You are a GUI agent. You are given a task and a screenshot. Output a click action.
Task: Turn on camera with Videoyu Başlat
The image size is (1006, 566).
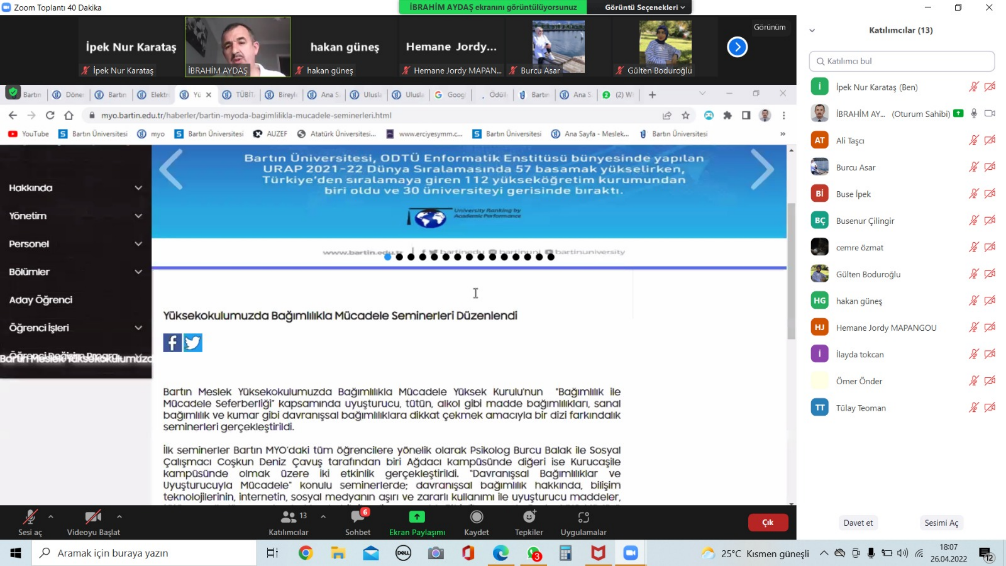pos(92,518)
